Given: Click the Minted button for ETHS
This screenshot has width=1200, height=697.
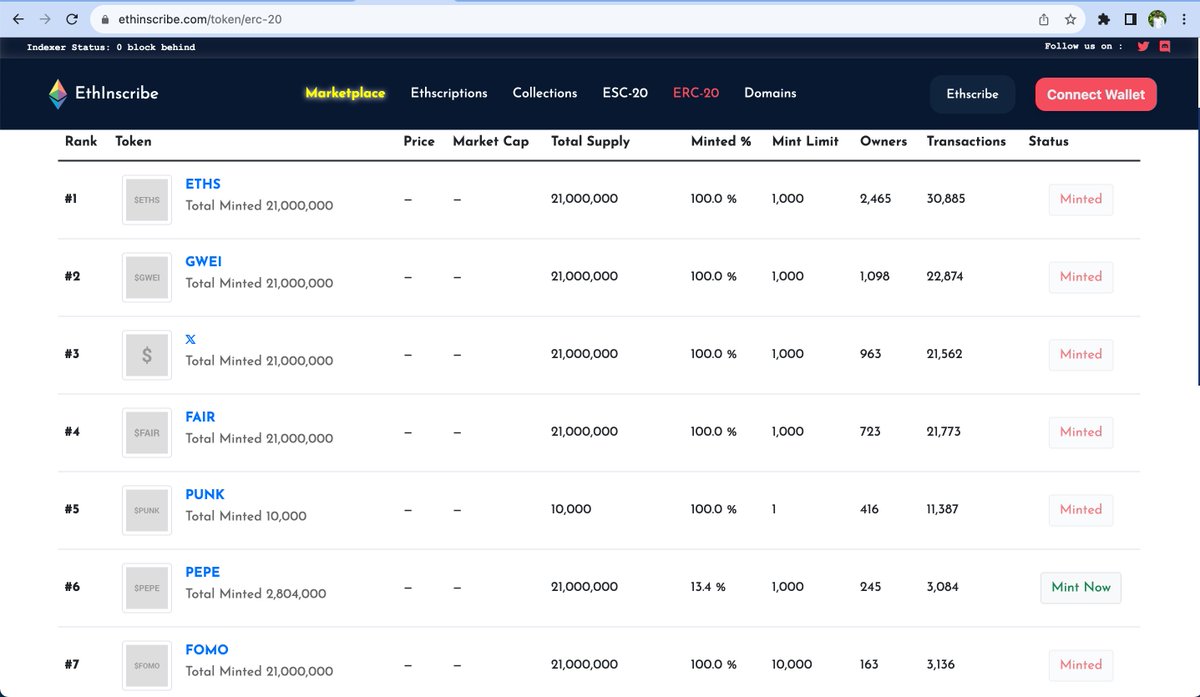Looking at the screenshot, I should [1081, 199].
